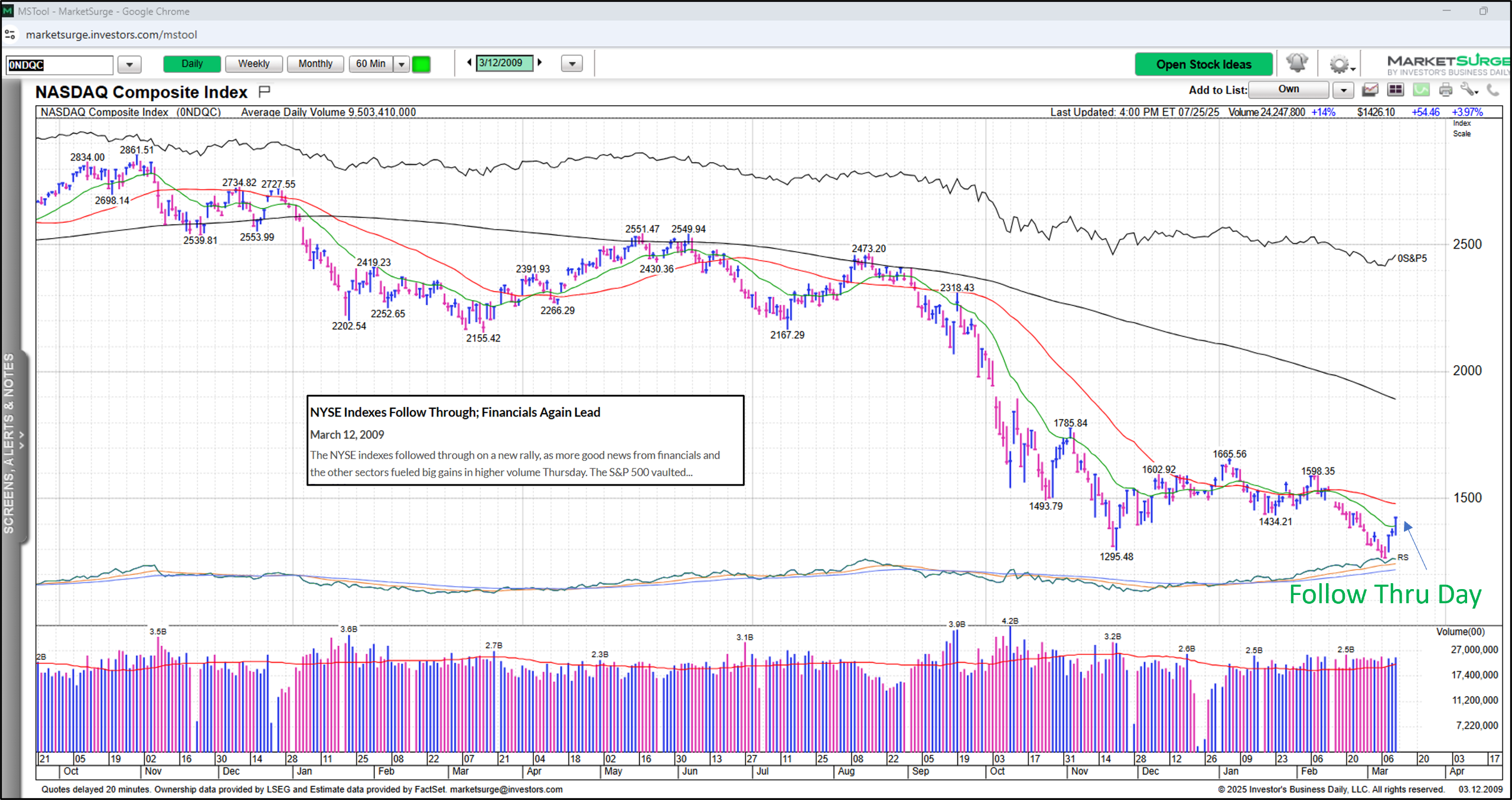The height and width of the screenshot is (800, 1512).
Task: Click the green curve chart icon
Action: coord(1422,90)
